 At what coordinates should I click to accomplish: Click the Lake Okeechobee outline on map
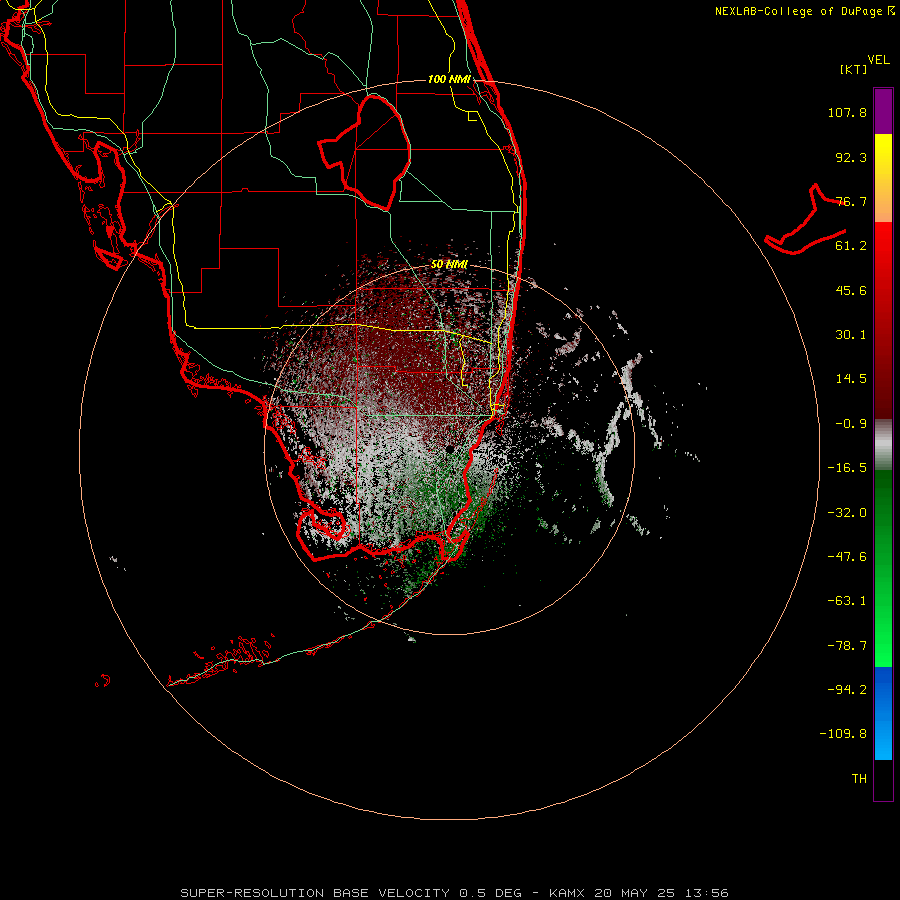pos(364,152)
